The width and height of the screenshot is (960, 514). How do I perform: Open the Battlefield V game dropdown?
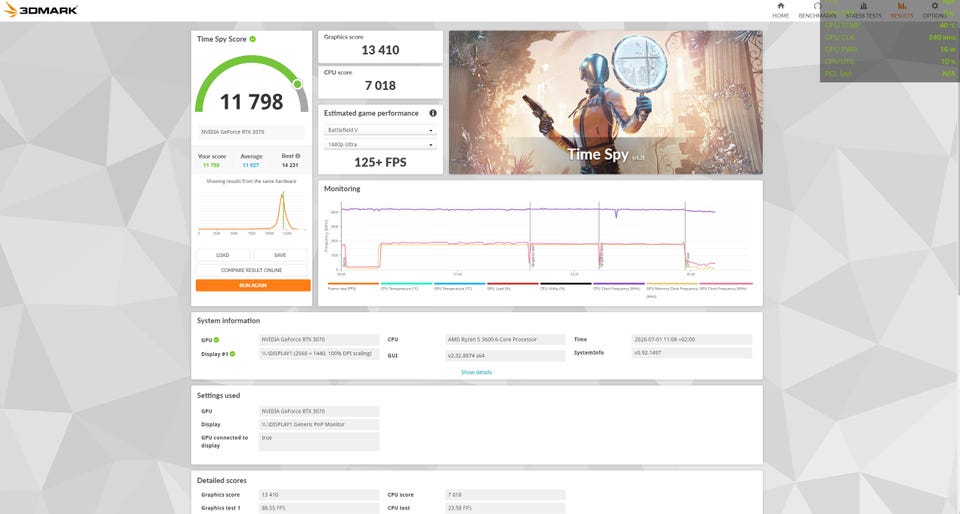click(x=380, y=130)
